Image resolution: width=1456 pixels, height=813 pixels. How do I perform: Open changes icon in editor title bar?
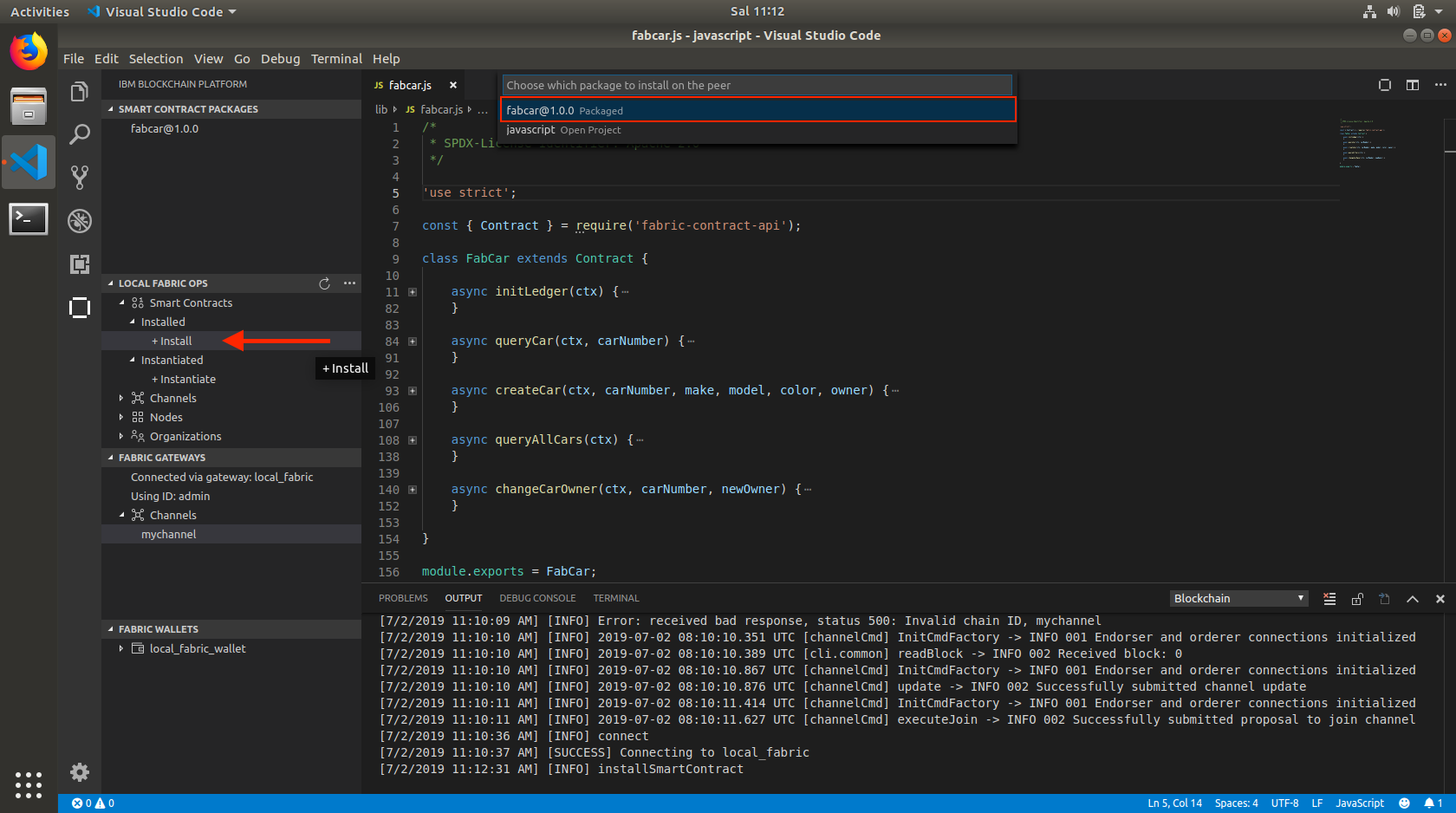(1385, 85)
